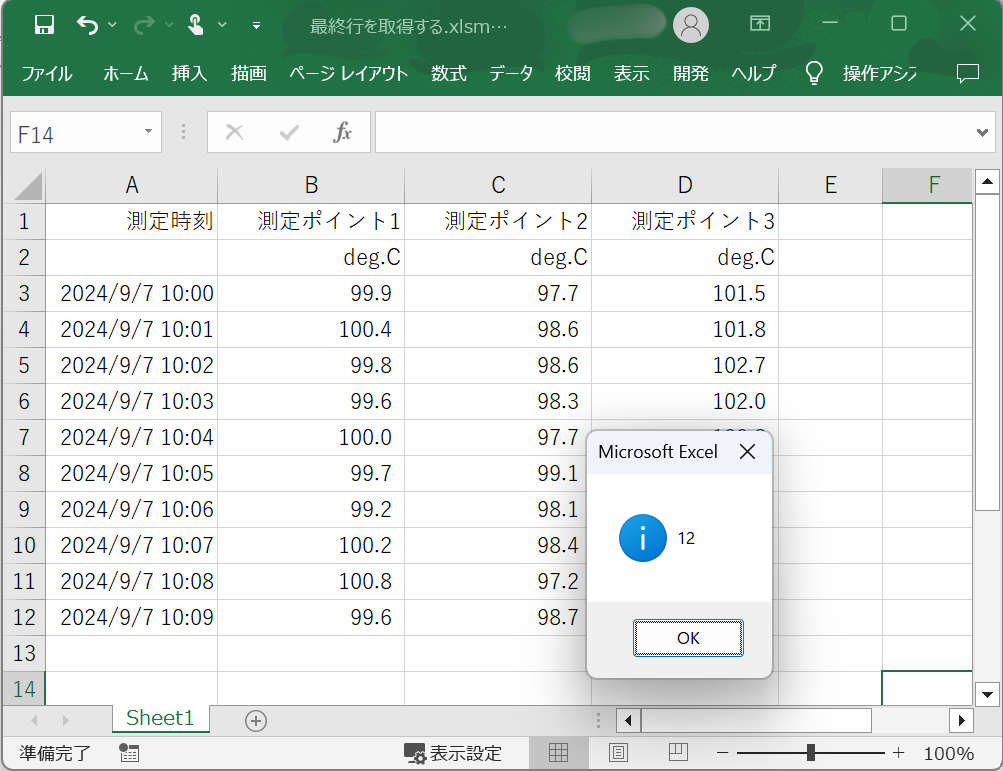Toggle Touch/Mouse mode icon
This screenshot has height=771, width=1003.
point(195,25)
